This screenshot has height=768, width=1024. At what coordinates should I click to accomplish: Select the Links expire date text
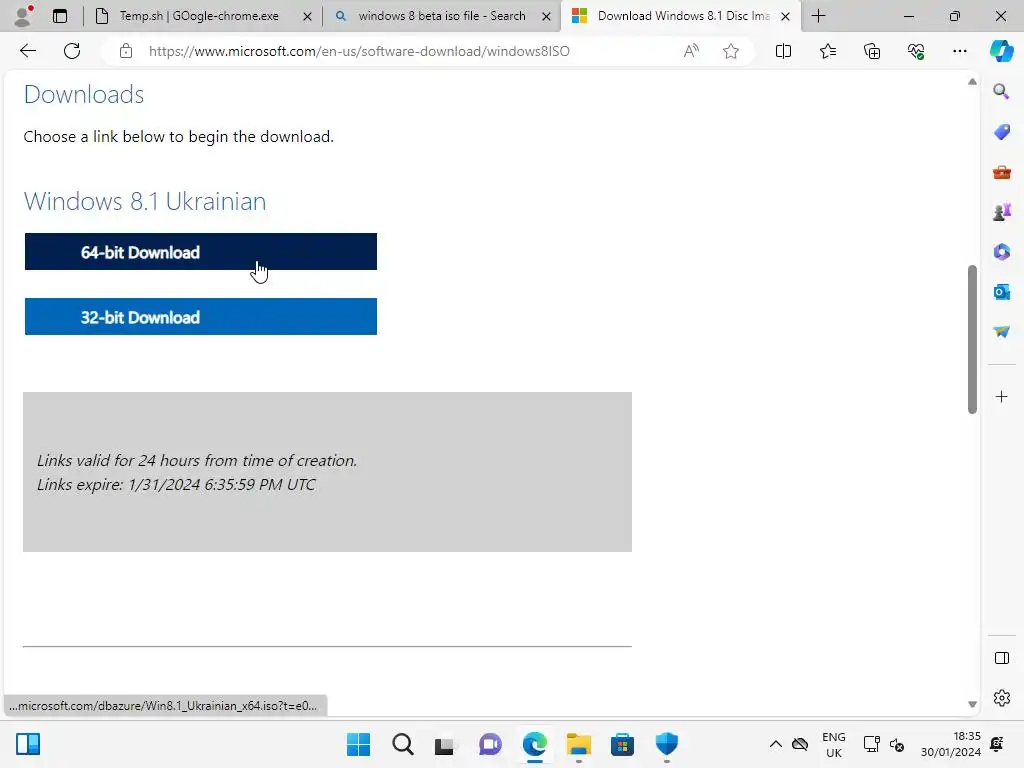click(x=176, y=485)
